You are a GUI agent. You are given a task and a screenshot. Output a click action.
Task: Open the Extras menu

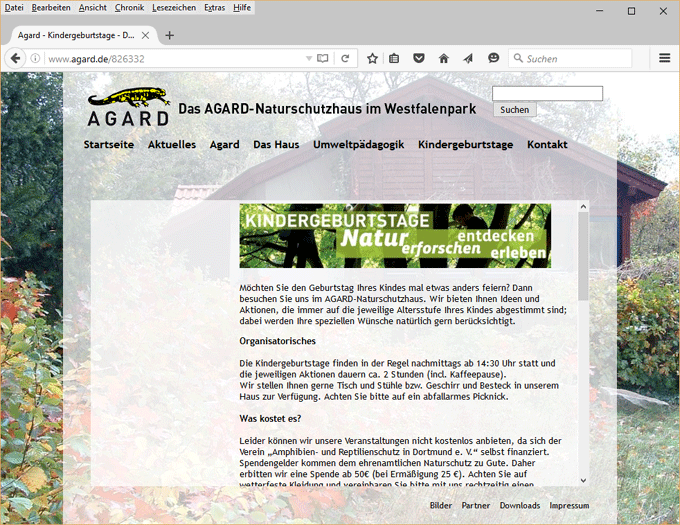[215, 8]
